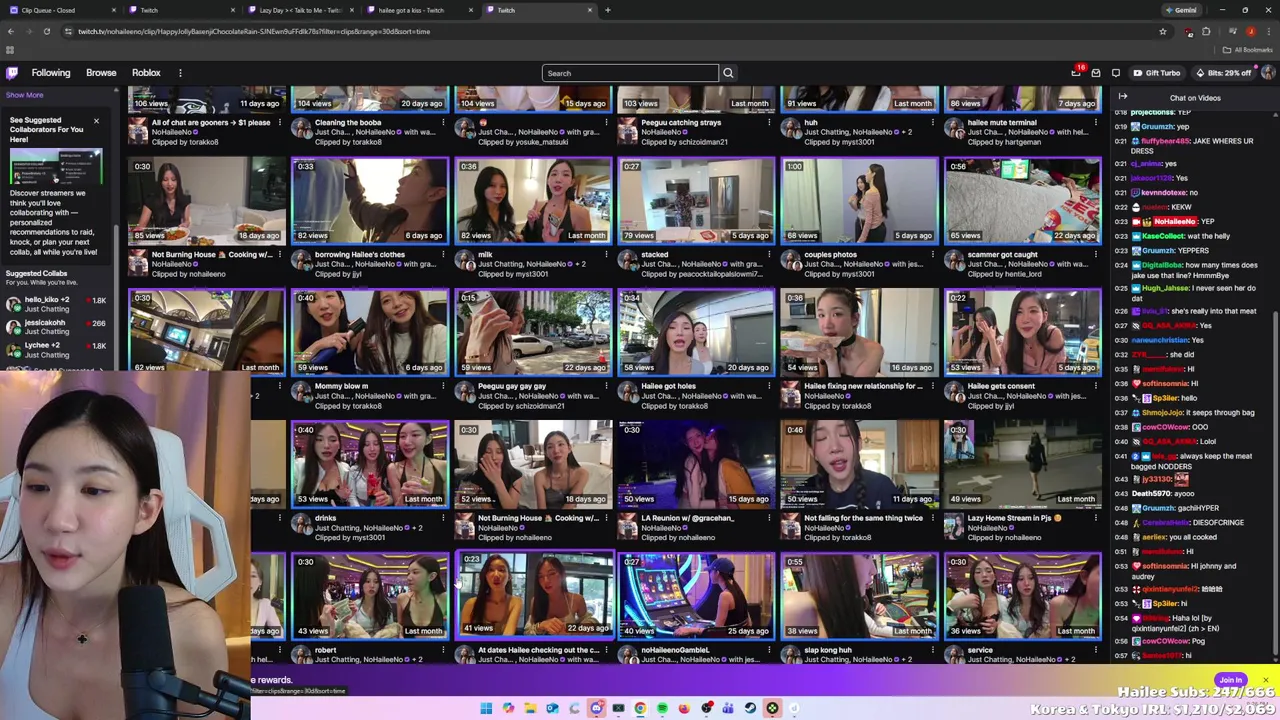The height and width of the screenshot is (720, 1280).
Task: Open a new browser tab
Action: coord(608,10)
